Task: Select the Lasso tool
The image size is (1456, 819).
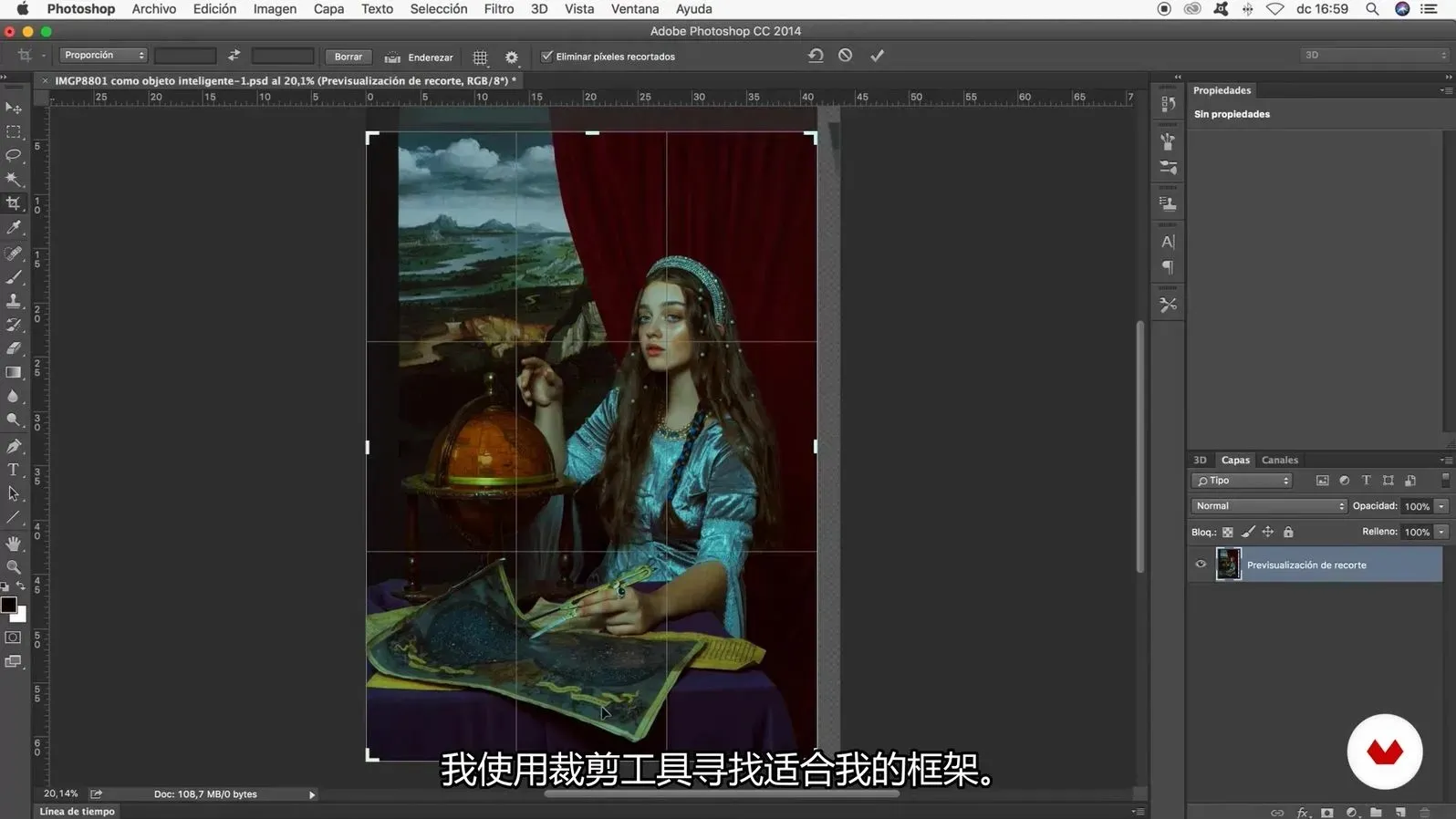Action: [x=14, y=155]
